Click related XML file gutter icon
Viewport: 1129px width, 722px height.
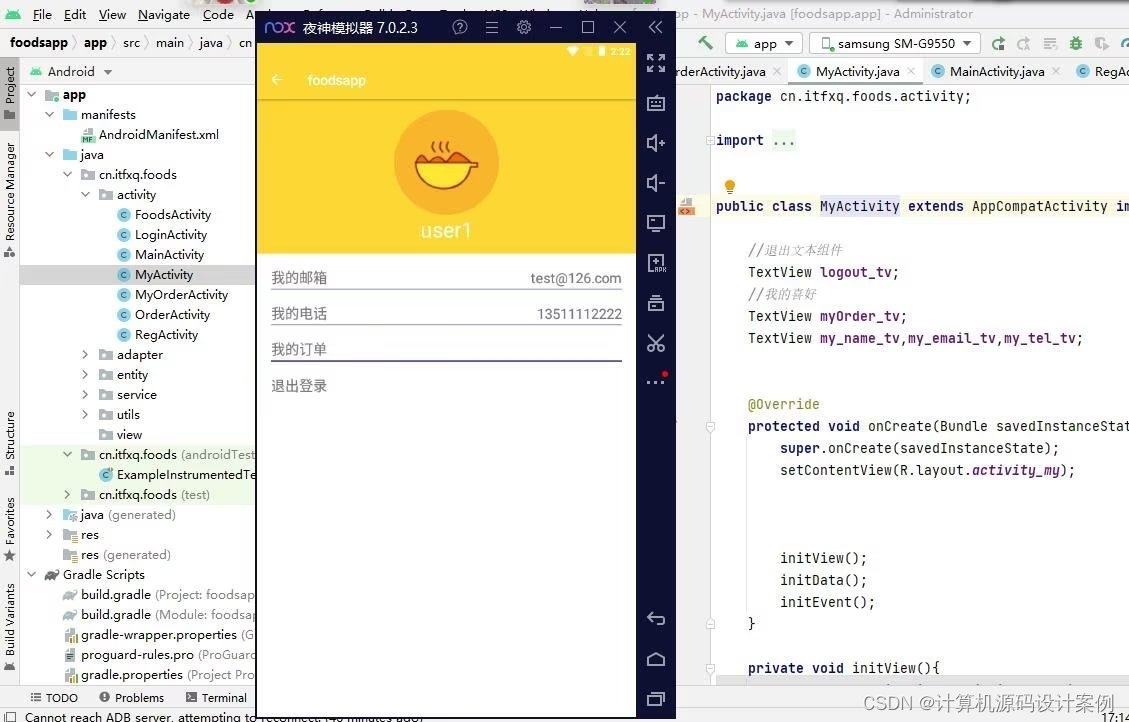(x=686, y=207)
